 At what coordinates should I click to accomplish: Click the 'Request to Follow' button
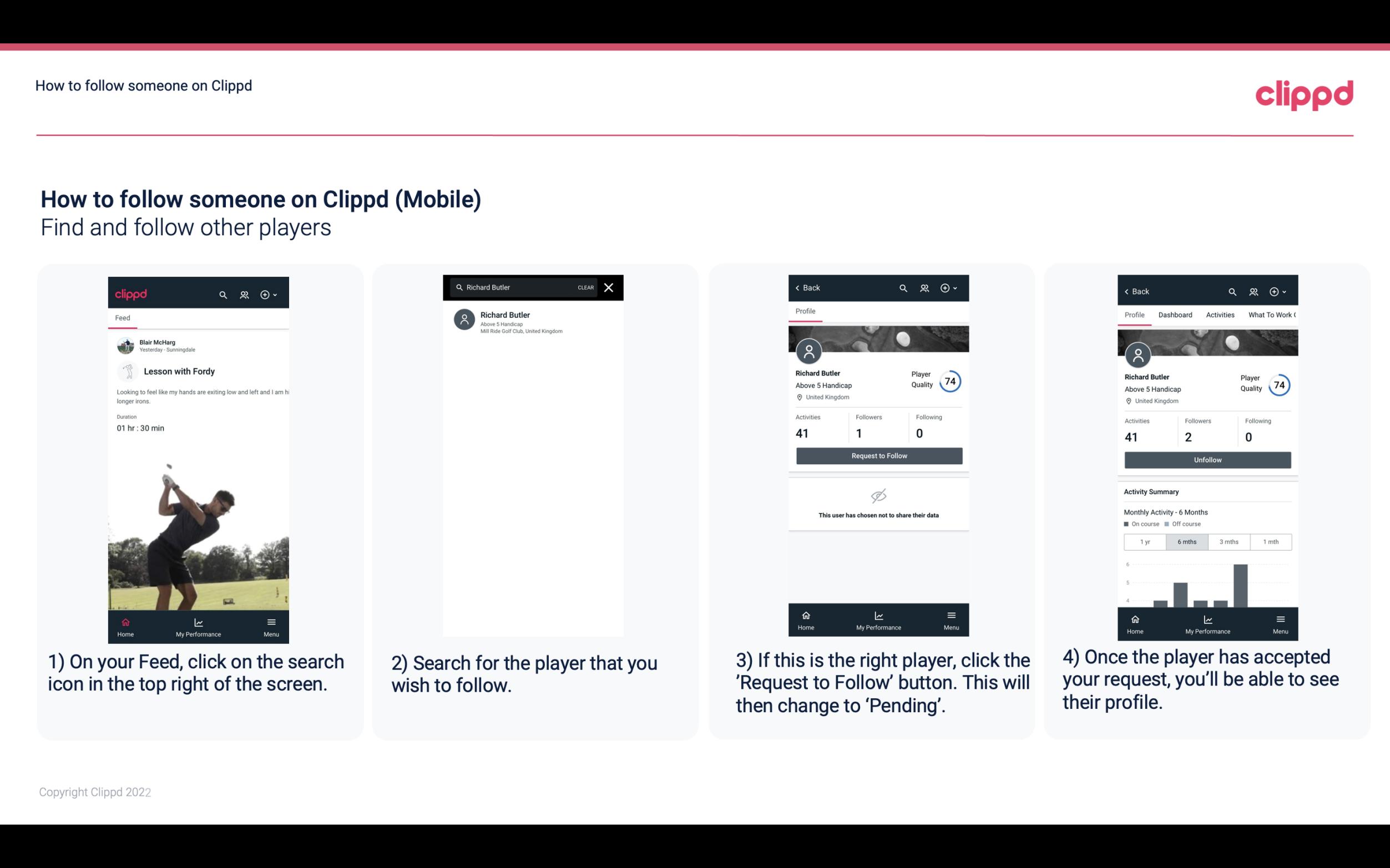(878, 455)
